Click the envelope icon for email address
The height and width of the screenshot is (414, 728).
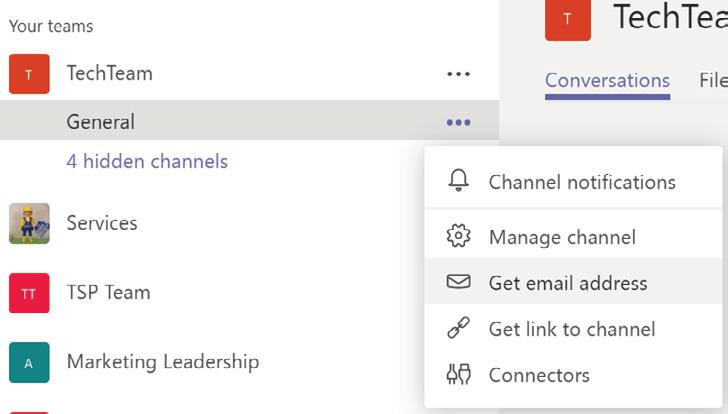(458, 281)
